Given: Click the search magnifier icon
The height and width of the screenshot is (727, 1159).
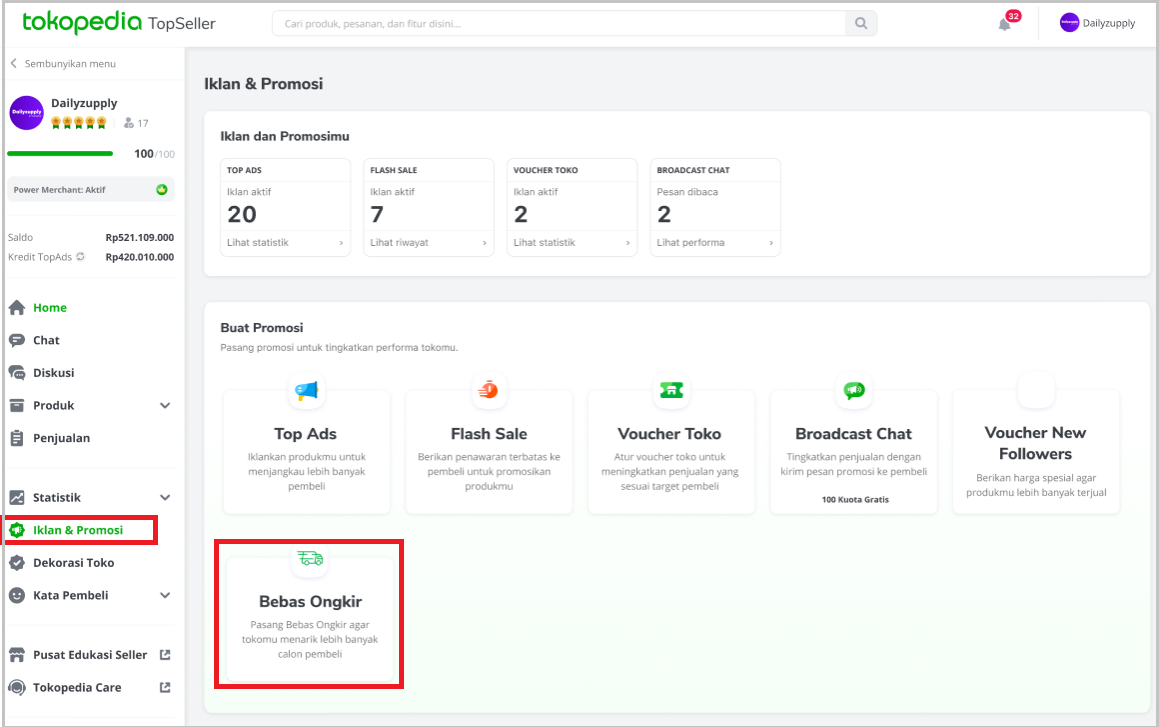Looking at the screenshot, I should tap(861, 24).
